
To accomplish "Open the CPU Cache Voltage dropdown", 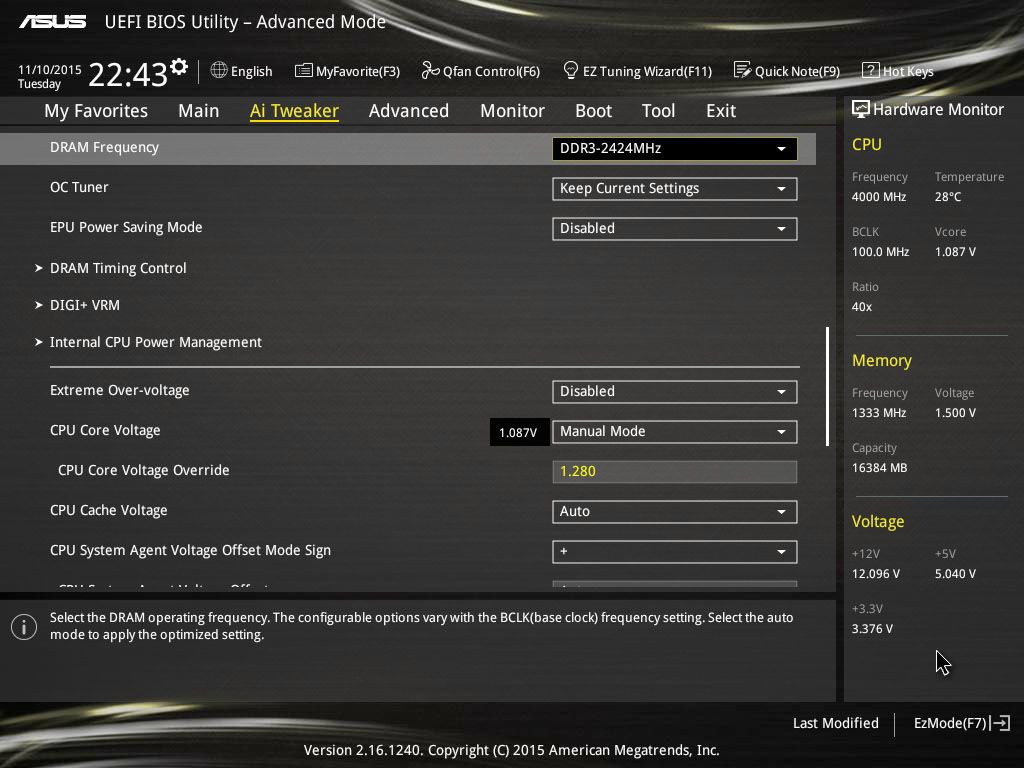I will coord(675,511).
